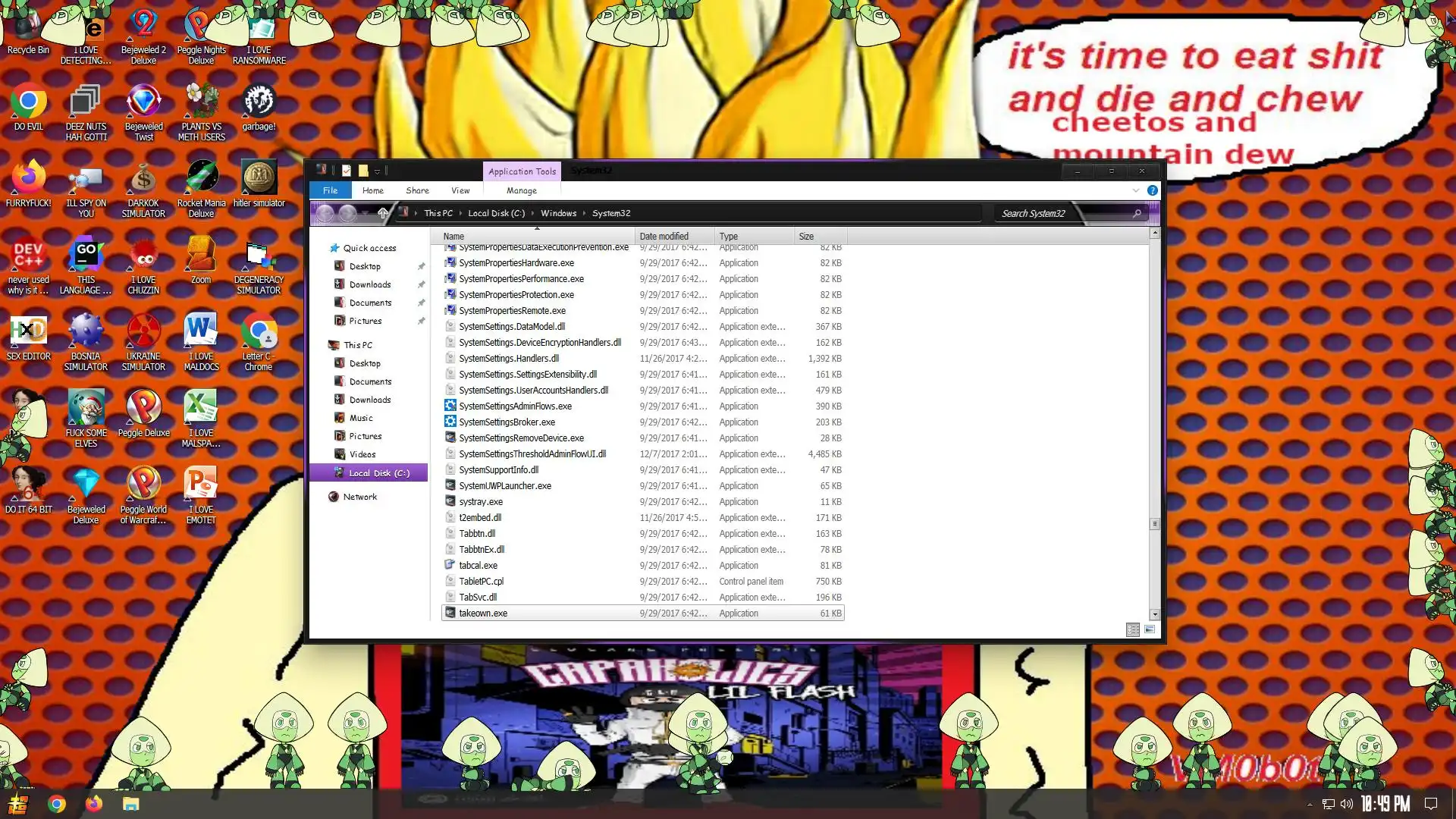Click New folder icon in title bar

(363, 171)
